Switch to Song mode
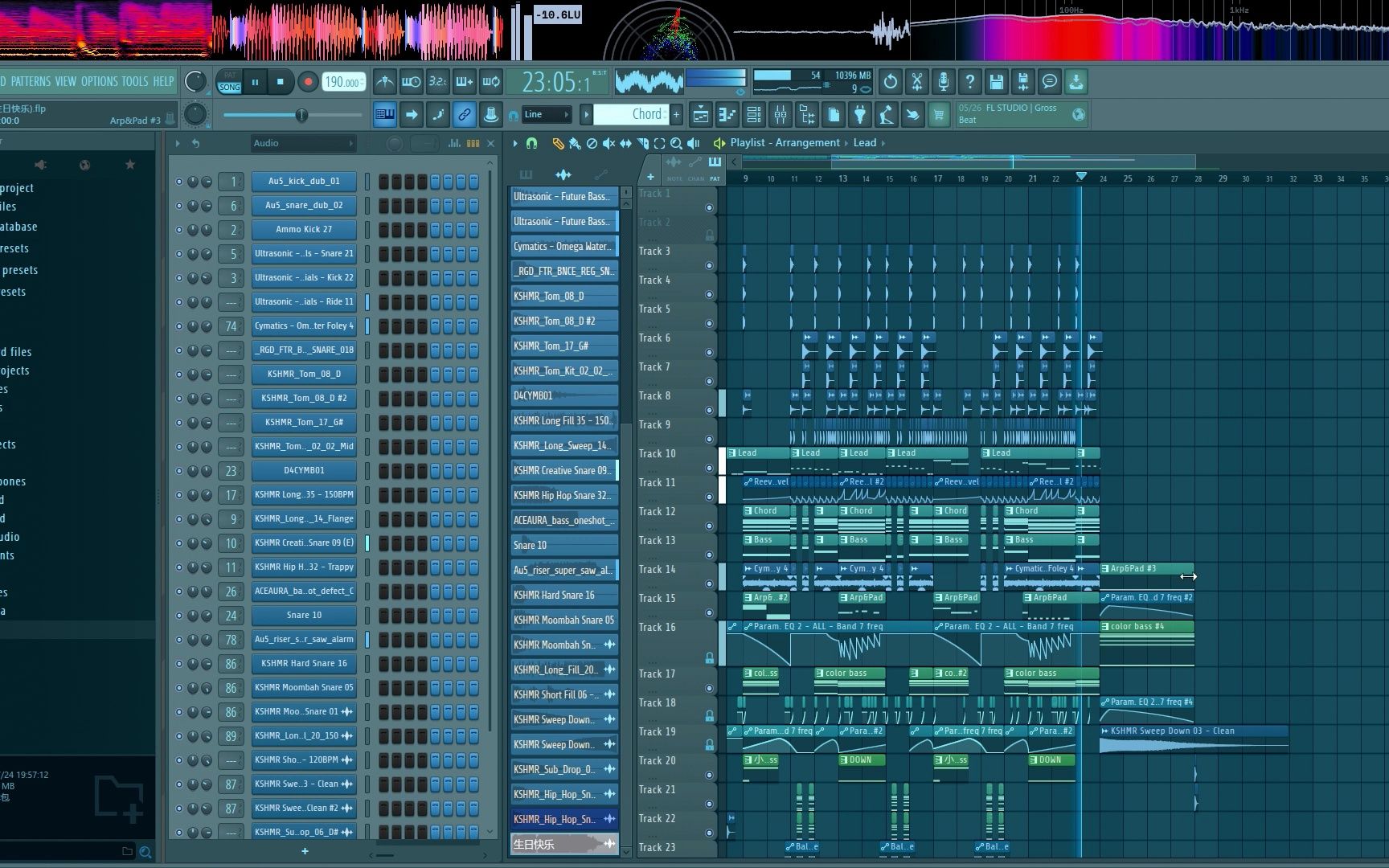The height and width of the screenshot is (868, 1389). [x=230, y=87]
